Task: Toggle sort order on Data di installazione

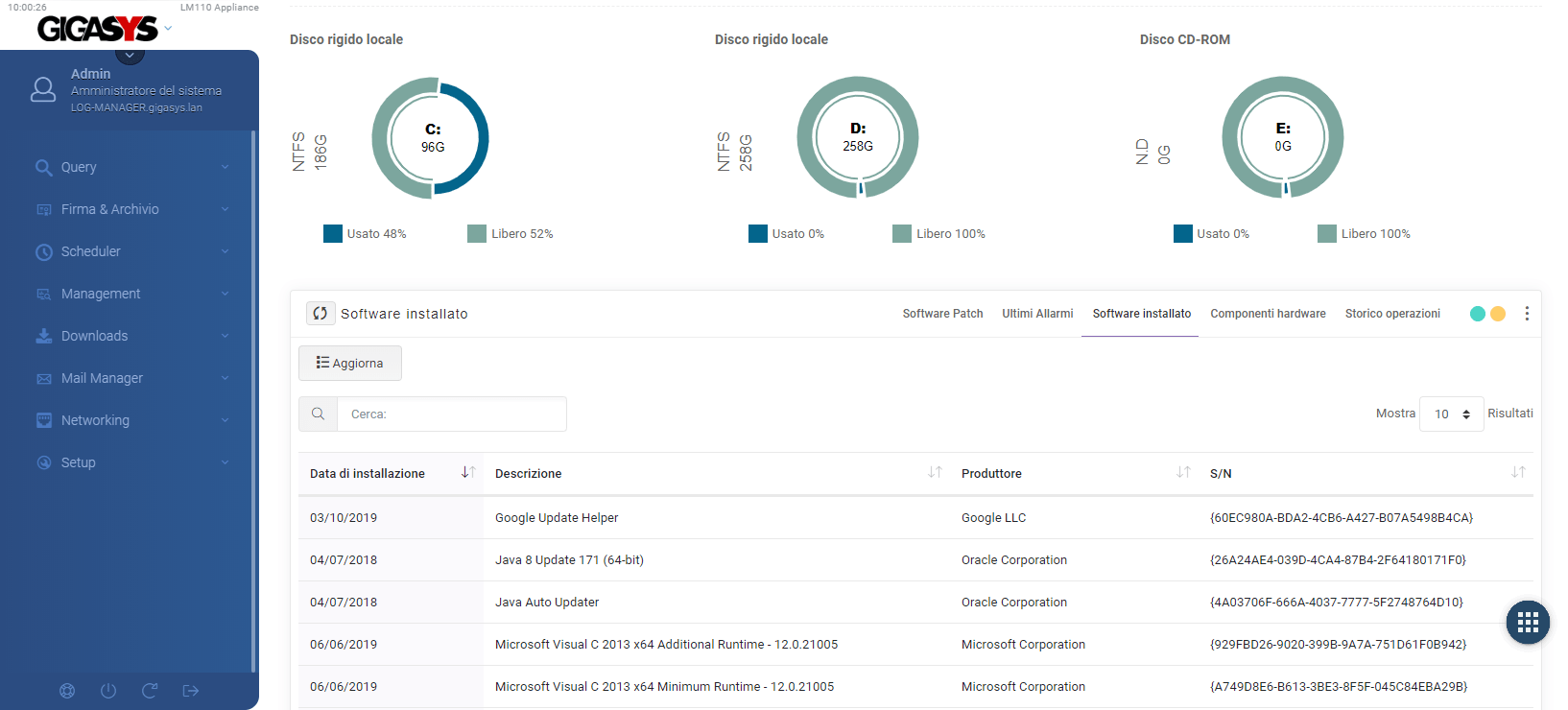Action: point(468,473)
